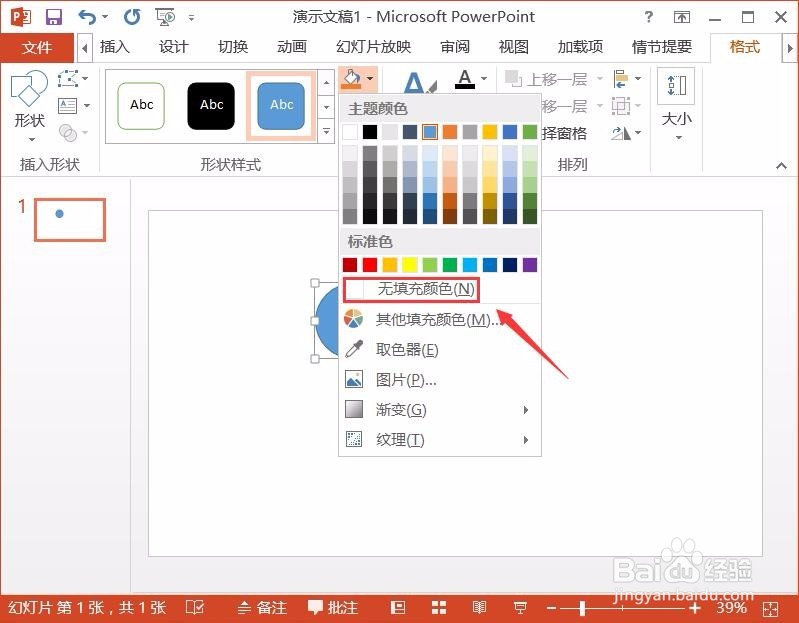Click the WordArt quick styles A icon

419,83
